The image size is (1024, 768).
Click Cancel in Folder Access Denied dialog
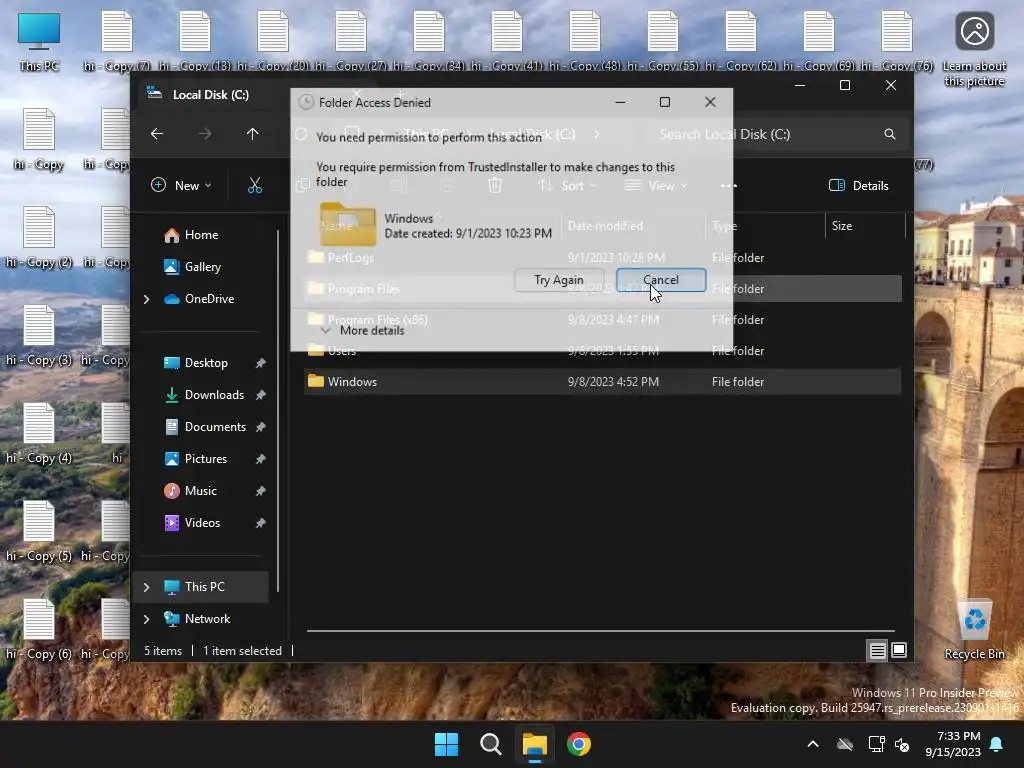coord(661,280)
